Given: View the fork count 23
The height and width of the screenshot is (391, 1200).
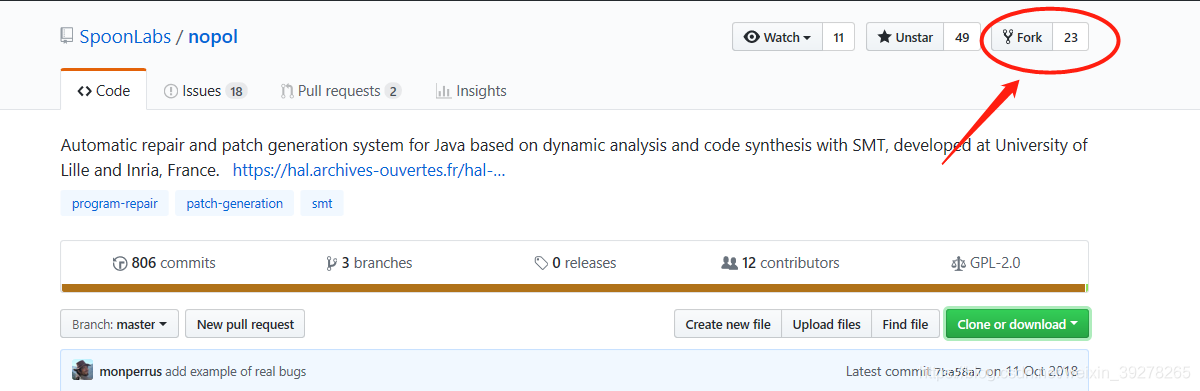Looking at the screenshot, I should (1071, 37).
